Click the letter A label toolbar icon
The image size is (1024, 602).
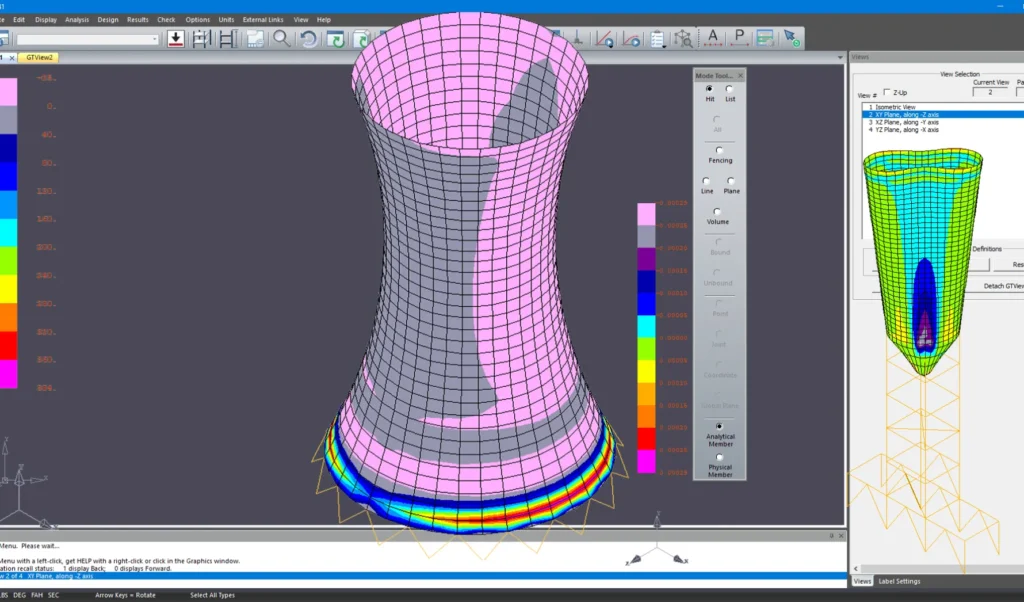[713, 39]
